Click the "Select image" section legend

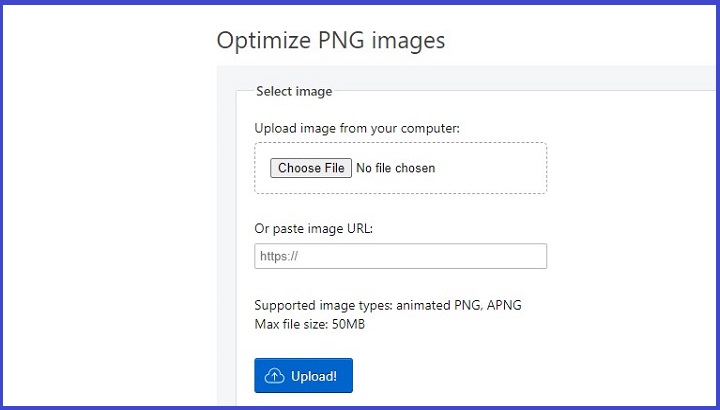click(x=294, y=91)
